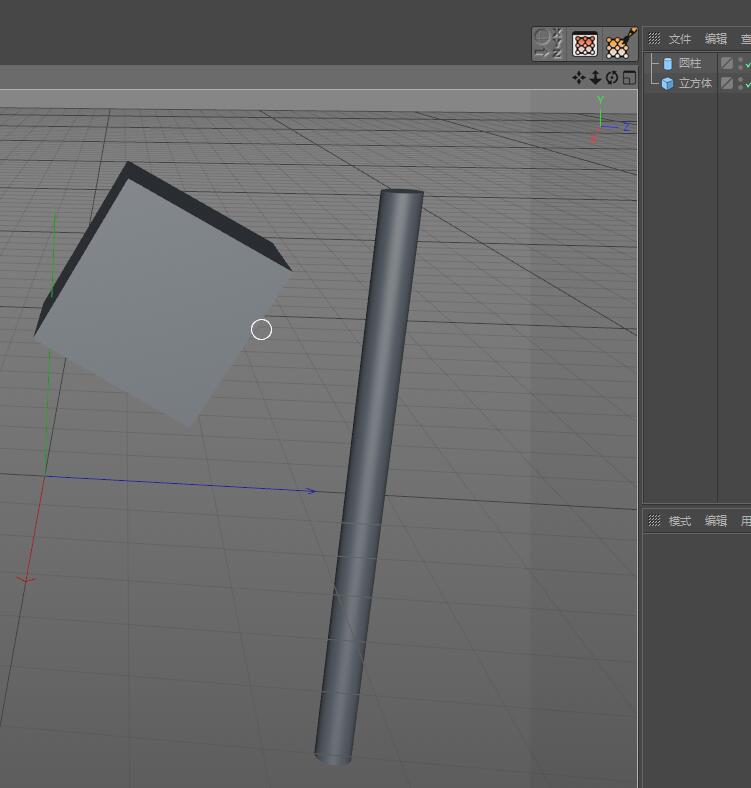This screenshot has width=751, height=788.
Task: Open the 文件 menu in object manager
Action: 680,39
